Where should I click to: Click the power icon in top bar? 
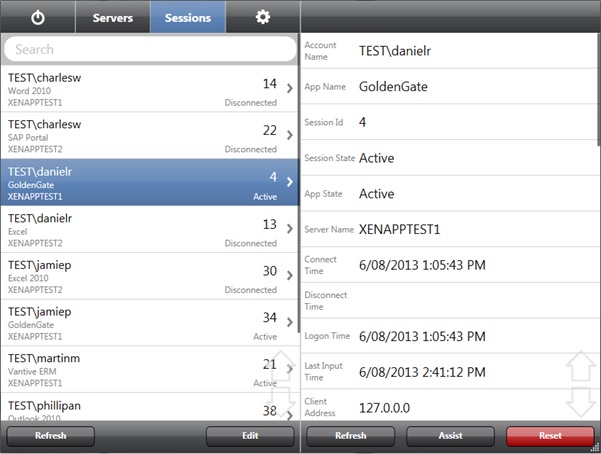point(38,17)
